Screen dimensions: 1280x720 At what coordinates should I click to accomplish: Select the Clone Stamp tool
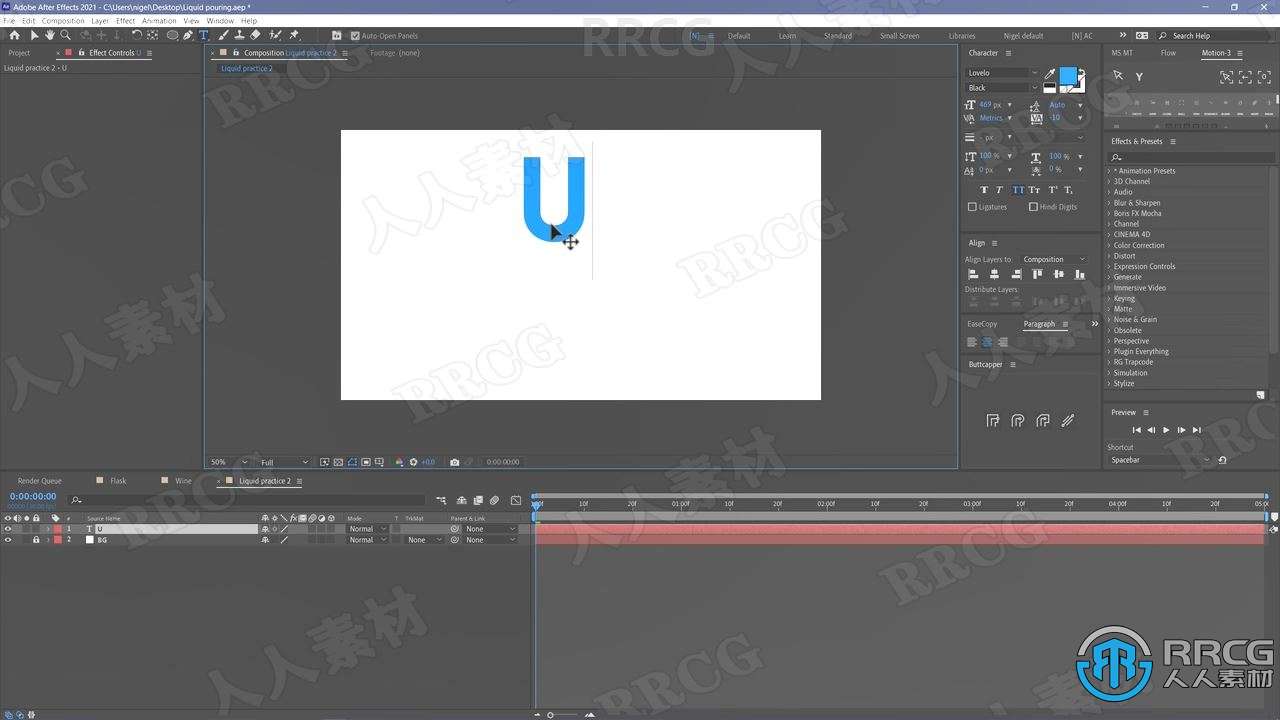point(239,36)
